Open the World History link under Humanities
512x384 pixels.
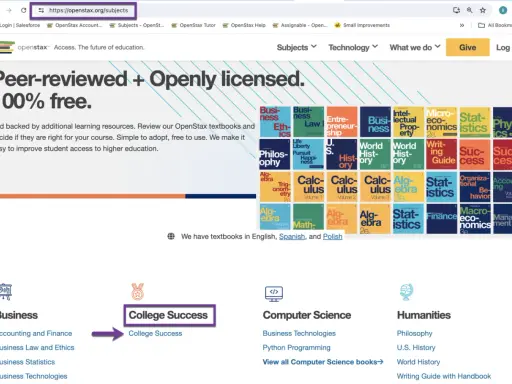pos(418,362)
